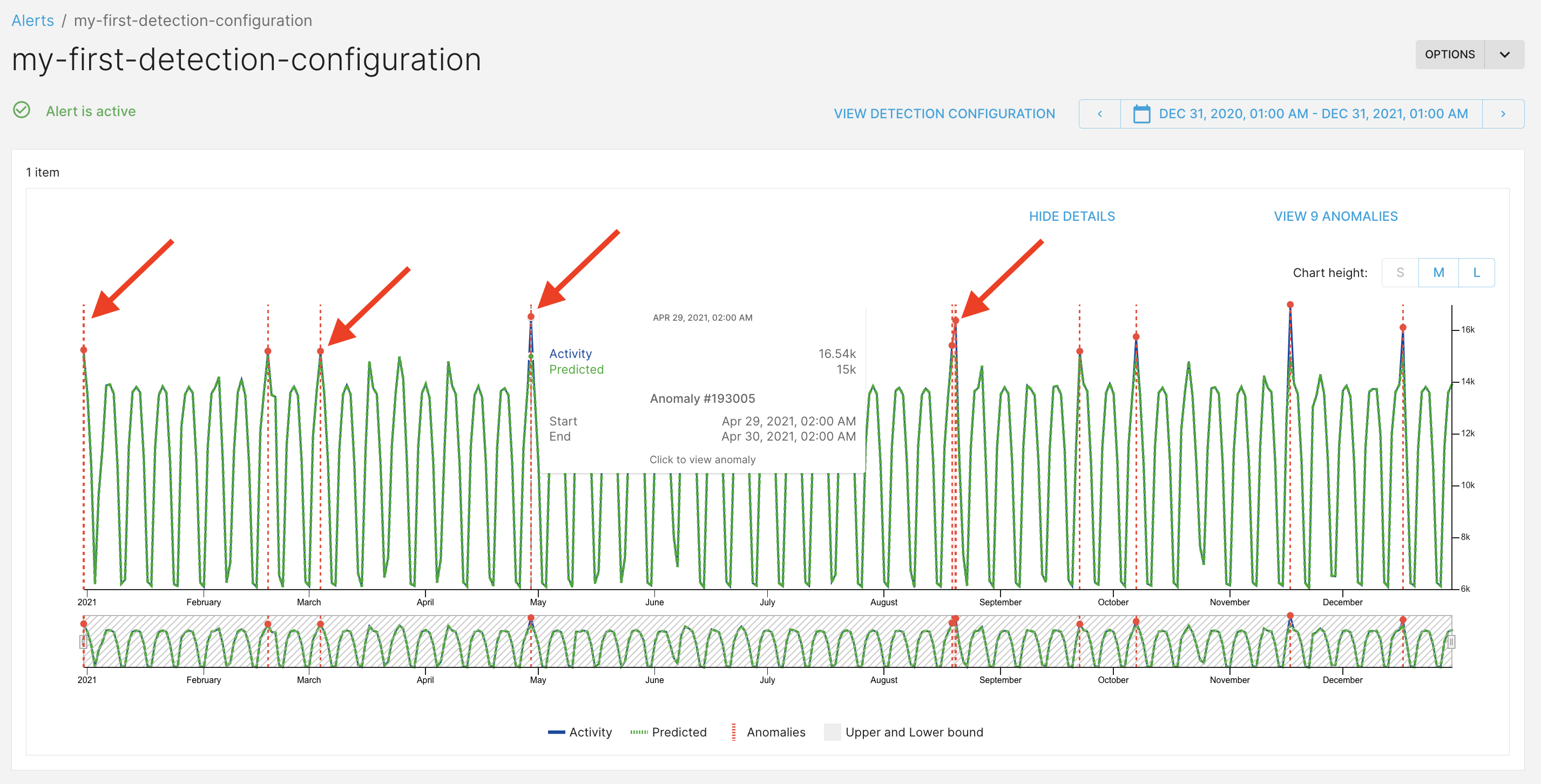Open the date range picker
The image size is (1541, 784).
pyautogui.click(x=1313, y=113)
